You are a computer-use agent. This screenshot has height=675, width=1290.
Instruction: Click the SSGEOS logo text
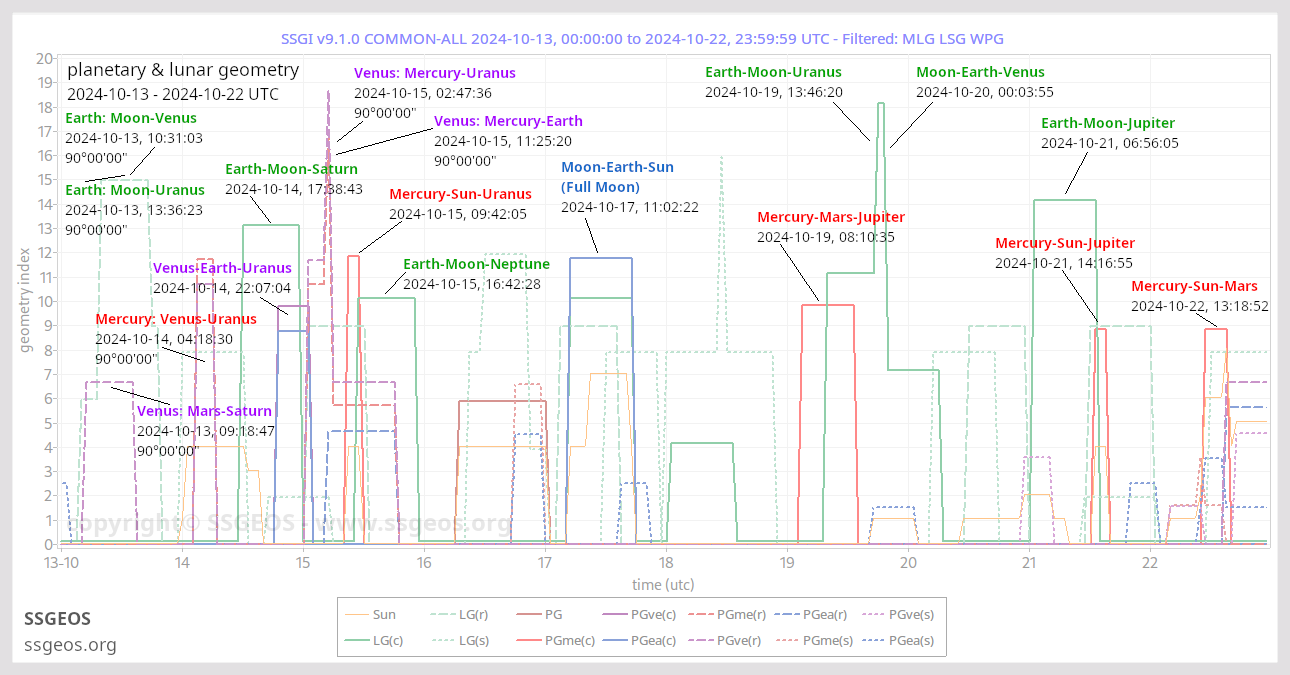(x=57, y=619)
